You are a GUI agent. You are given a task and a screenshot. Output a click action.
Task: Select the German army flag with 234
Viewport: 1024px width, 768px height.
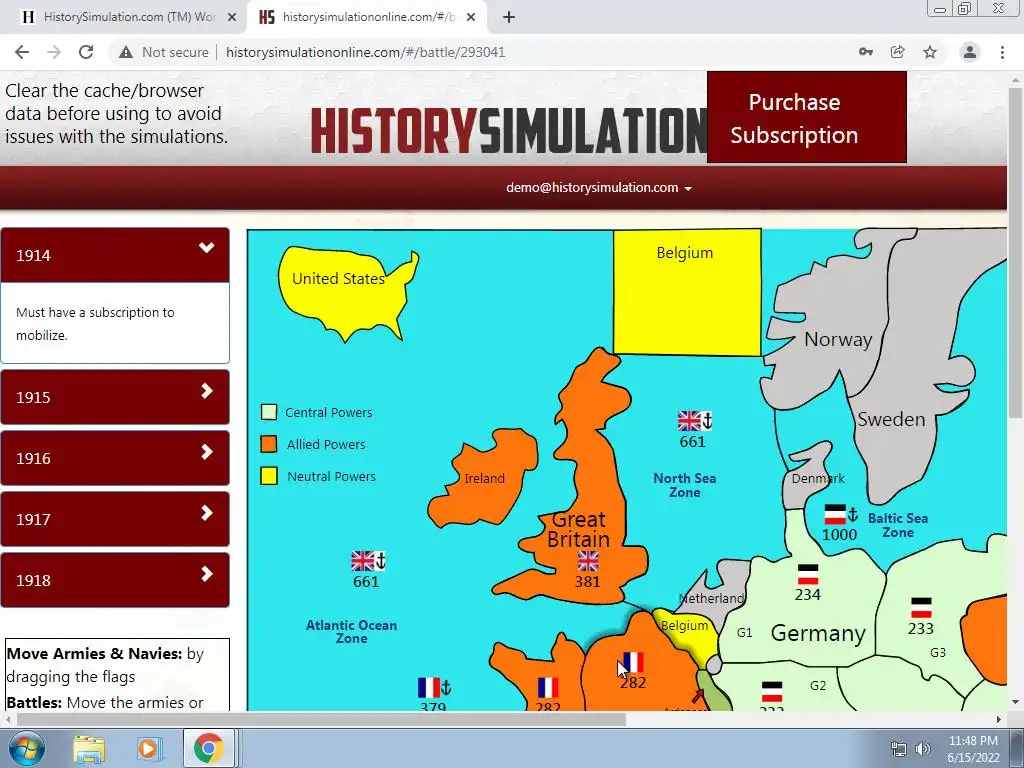808,575
